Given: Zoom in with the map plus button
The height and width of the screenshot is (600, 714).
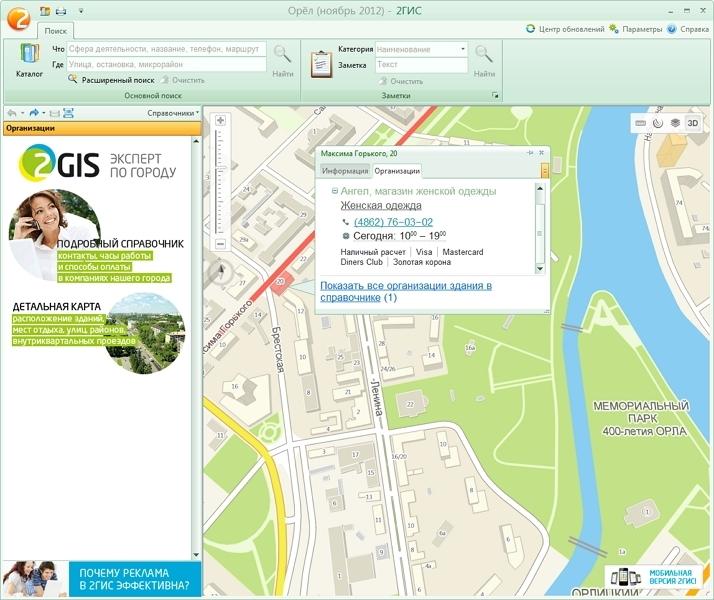Looking at the screenshot, I should point(220,120).
